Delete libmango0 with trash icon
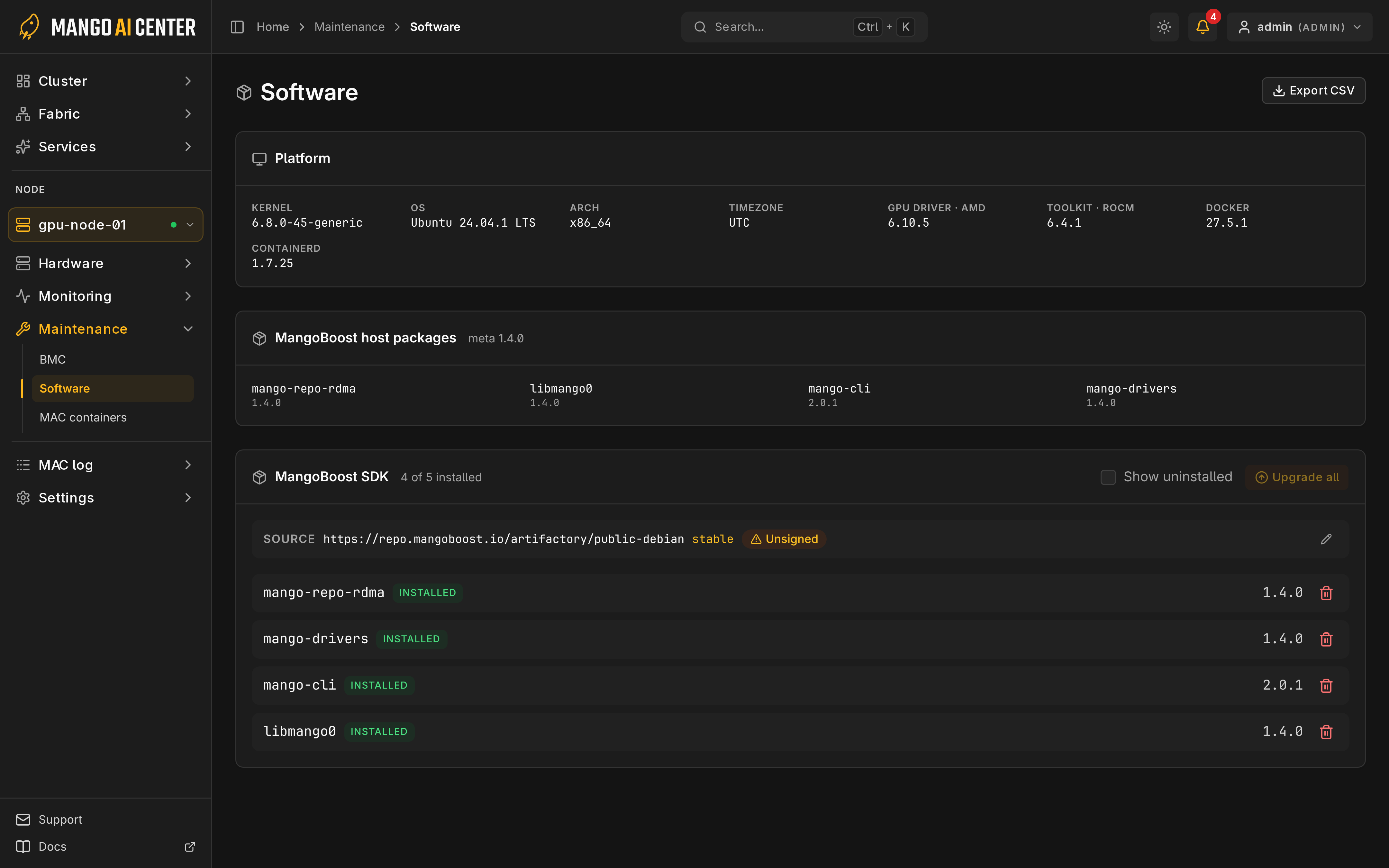 pos(1326,732)
